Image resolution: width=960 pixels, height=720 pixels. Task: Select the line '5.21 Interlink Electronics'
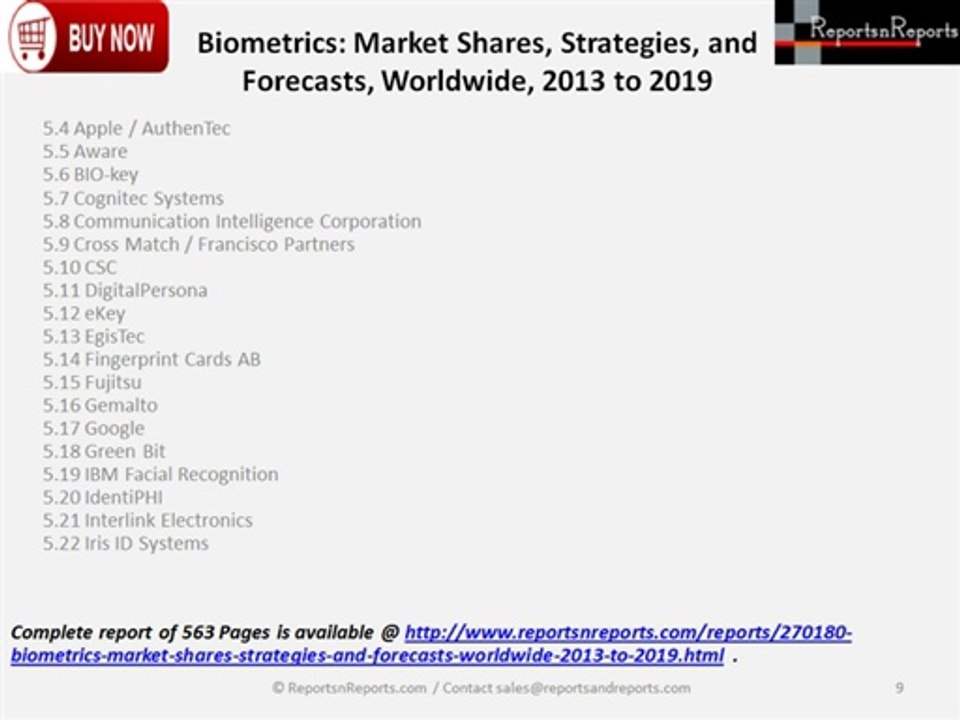148,520
